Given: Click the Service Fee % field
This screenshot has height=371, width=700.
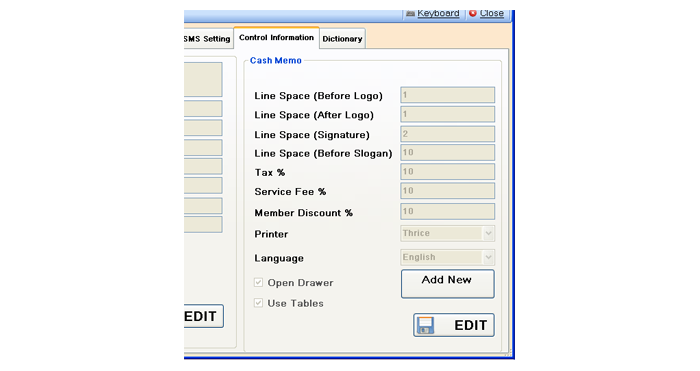Looking at the screenshot, I should coord(447,191).
